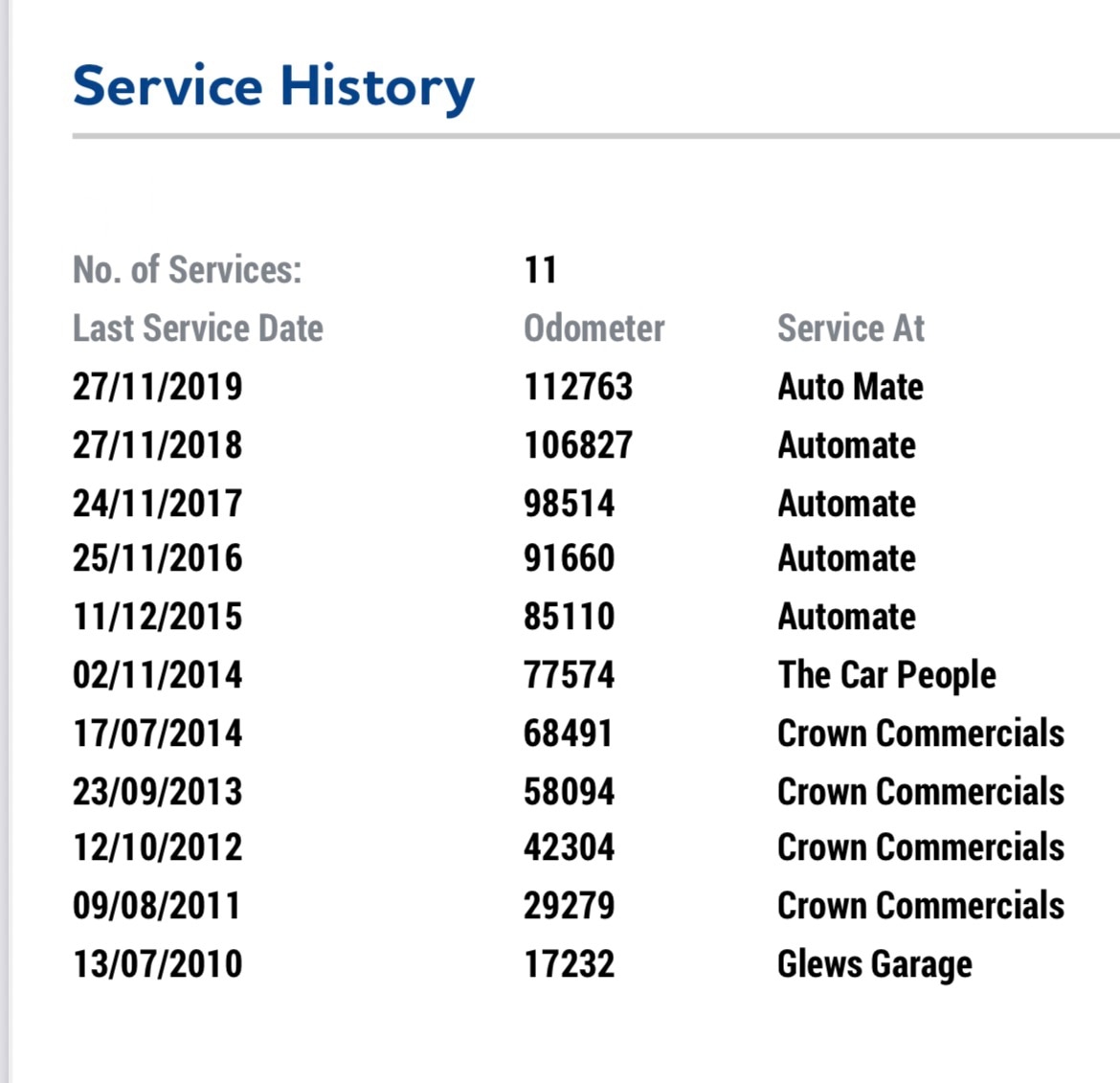Select the No. of Services label

pos(187,270)
